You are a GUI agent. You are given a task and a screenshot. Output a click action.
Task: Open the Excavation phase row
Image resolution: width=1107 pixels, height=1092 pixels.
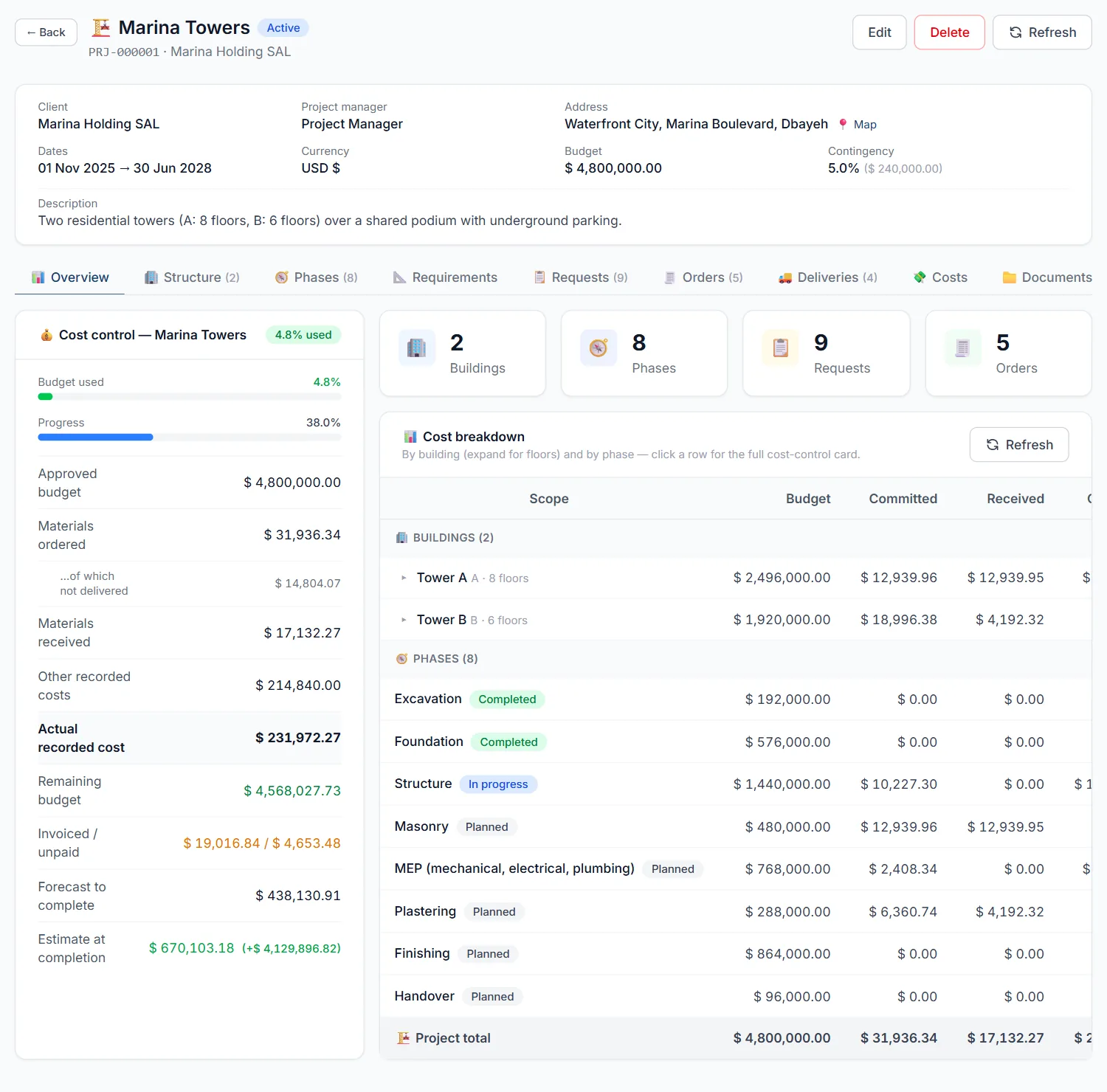pyautogui.click(x=736, y=699)
